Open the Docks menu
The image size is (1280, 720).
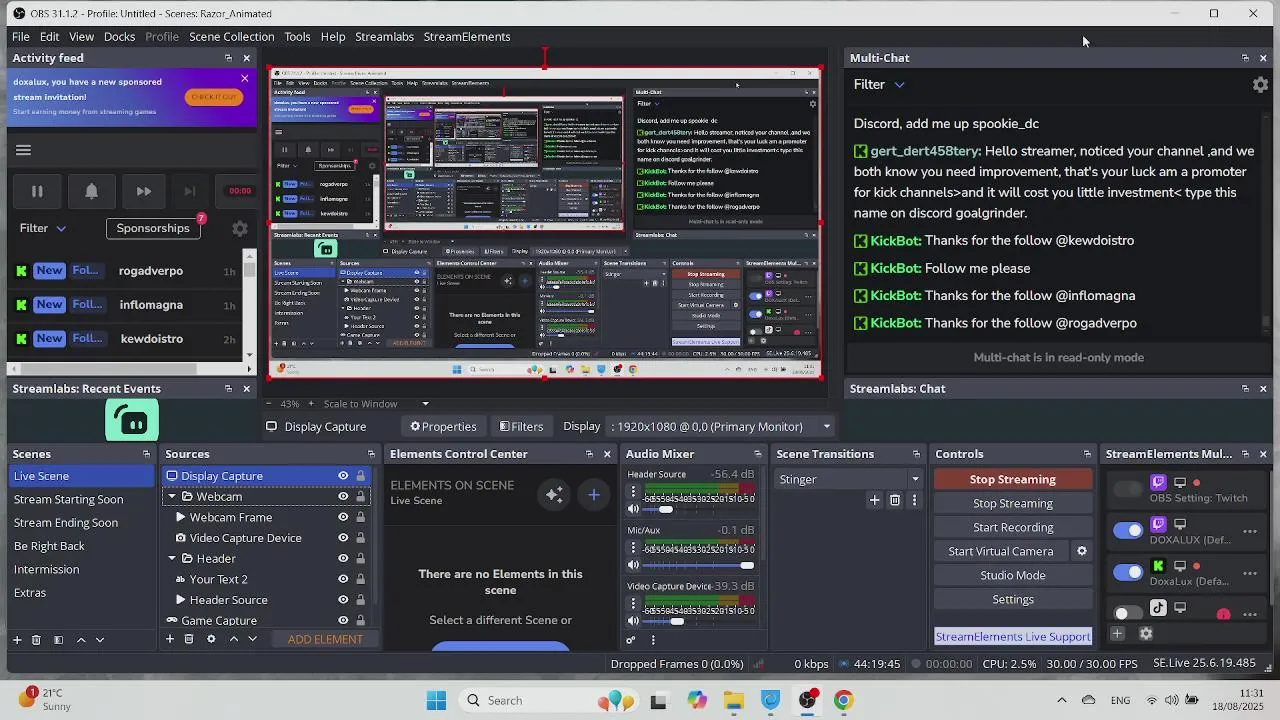point(119,37)
